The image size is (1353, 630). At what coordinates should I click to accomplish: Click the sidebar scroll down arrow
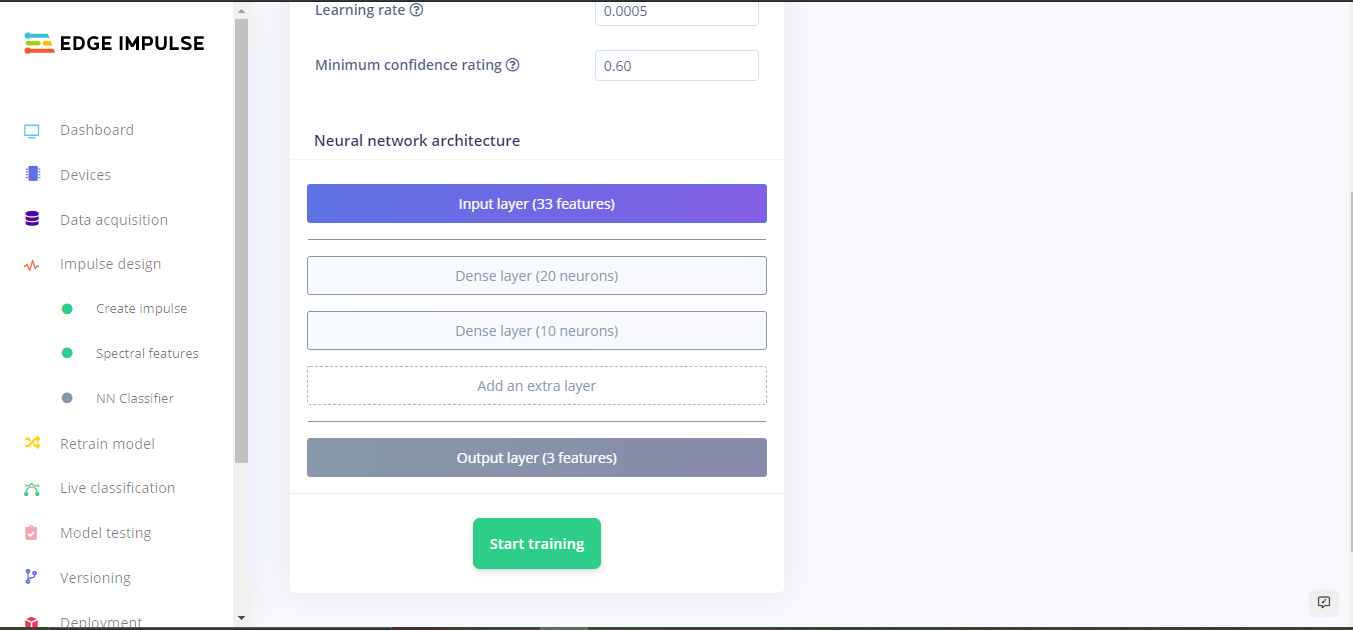click(x=241, y=619)
